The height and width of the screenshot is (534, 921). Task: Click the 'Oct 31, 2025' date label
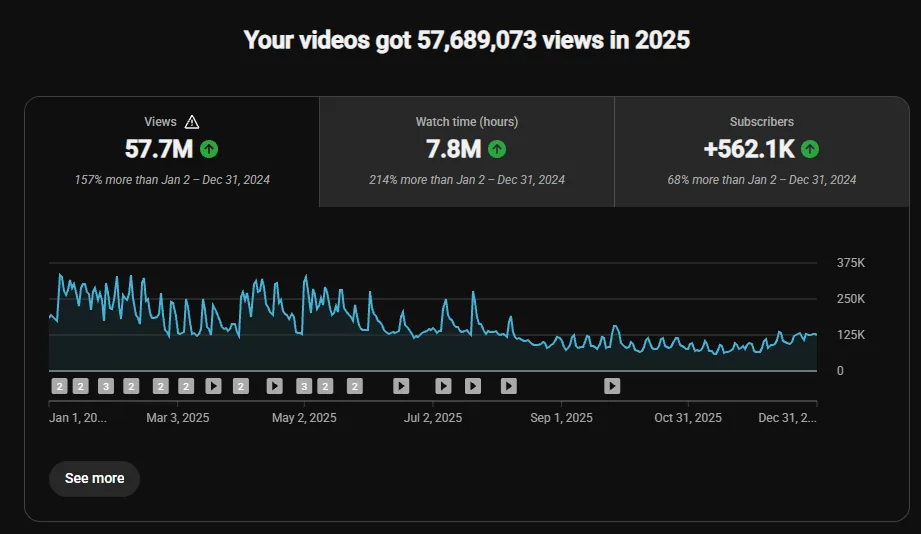point(688,418)
